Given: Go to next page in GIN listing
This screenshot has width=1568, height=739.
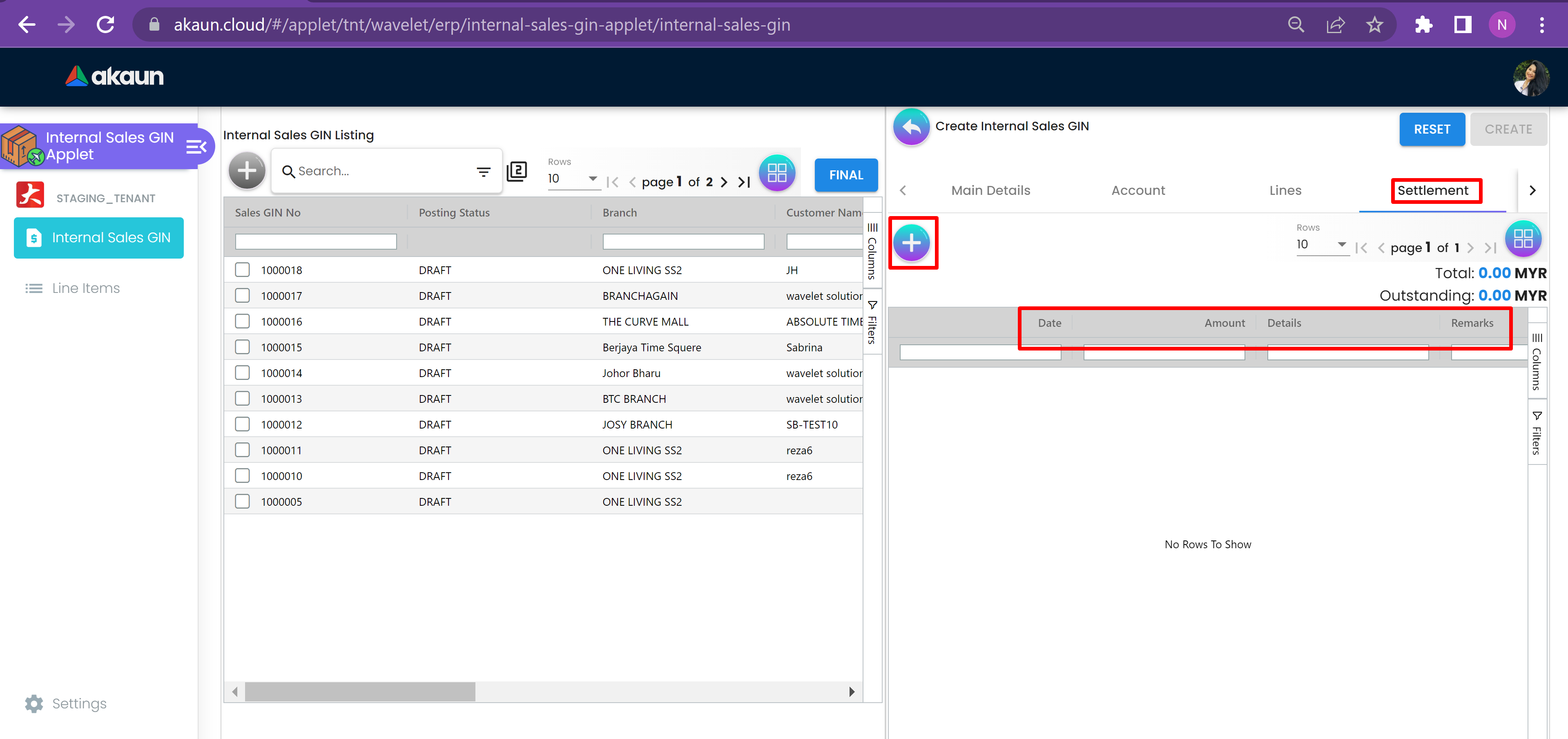Looking at the screenshot, I should point(724,182).
